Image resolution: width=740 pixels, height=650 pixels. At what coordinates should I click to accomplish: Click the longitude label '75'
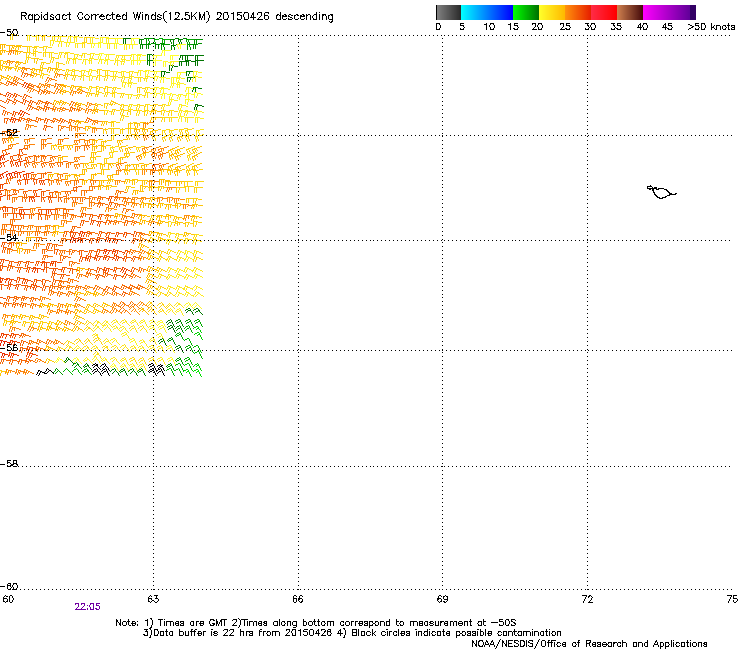[x=732, y=599]
